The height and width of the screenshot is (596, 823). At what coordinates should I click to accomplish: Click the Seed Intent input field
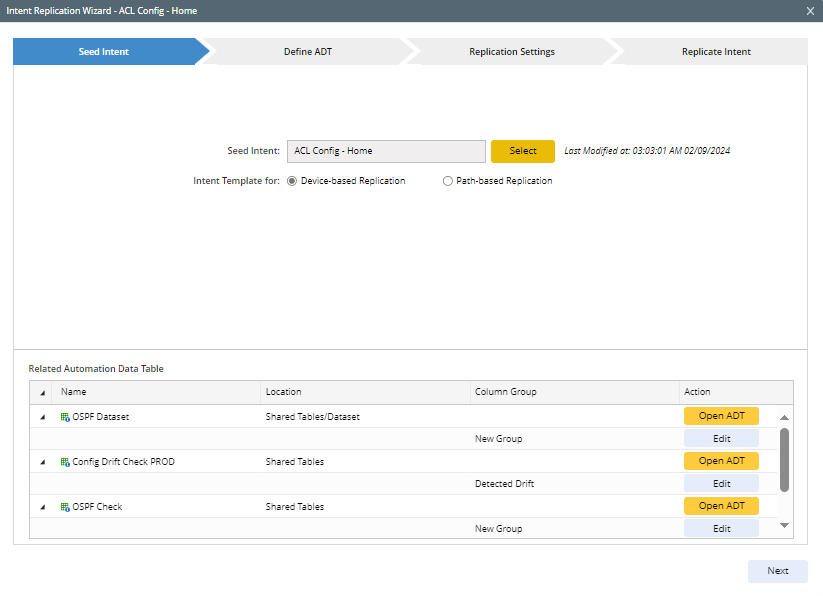tap(386, 151)
